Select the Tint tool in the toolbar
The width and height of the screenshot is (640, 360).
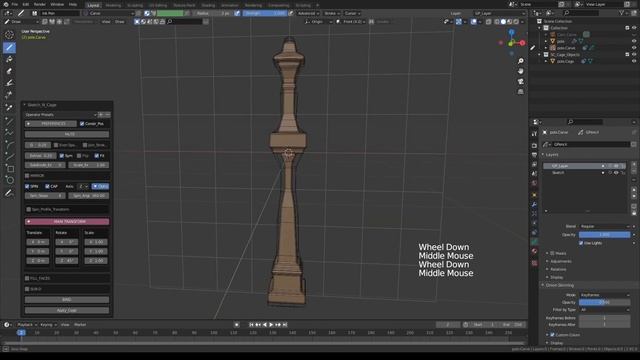coord(9,83)
